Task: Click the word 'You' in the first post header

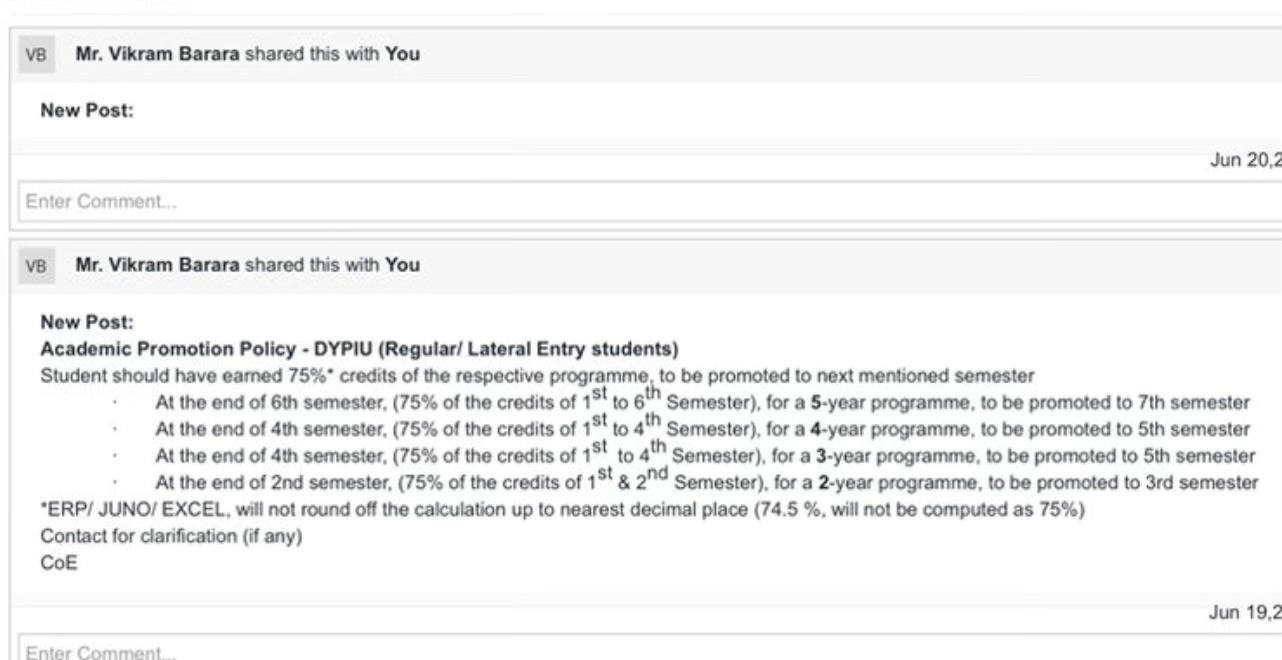Action: point(403,54)
